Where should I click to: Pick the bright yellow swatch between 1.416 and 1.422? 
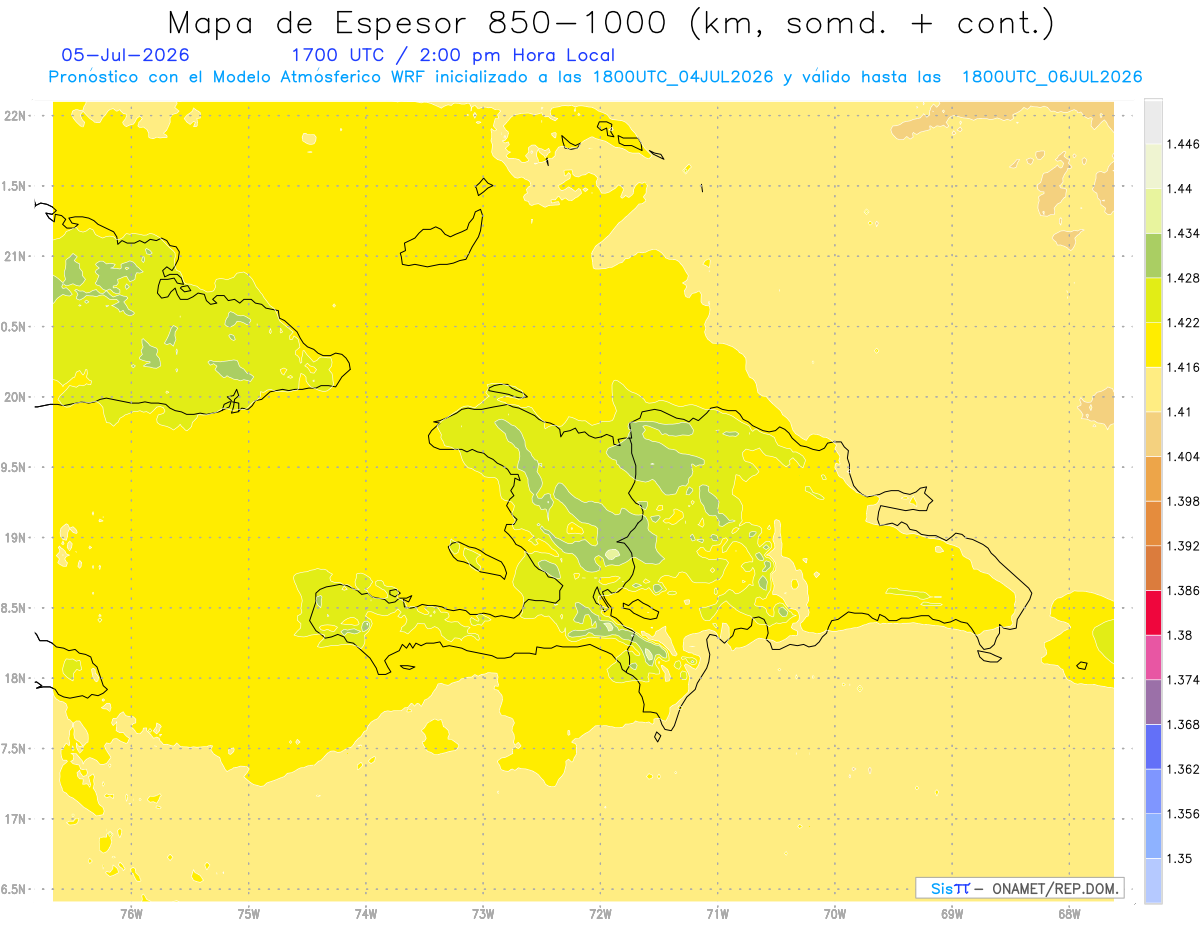tap(1153, 344)
